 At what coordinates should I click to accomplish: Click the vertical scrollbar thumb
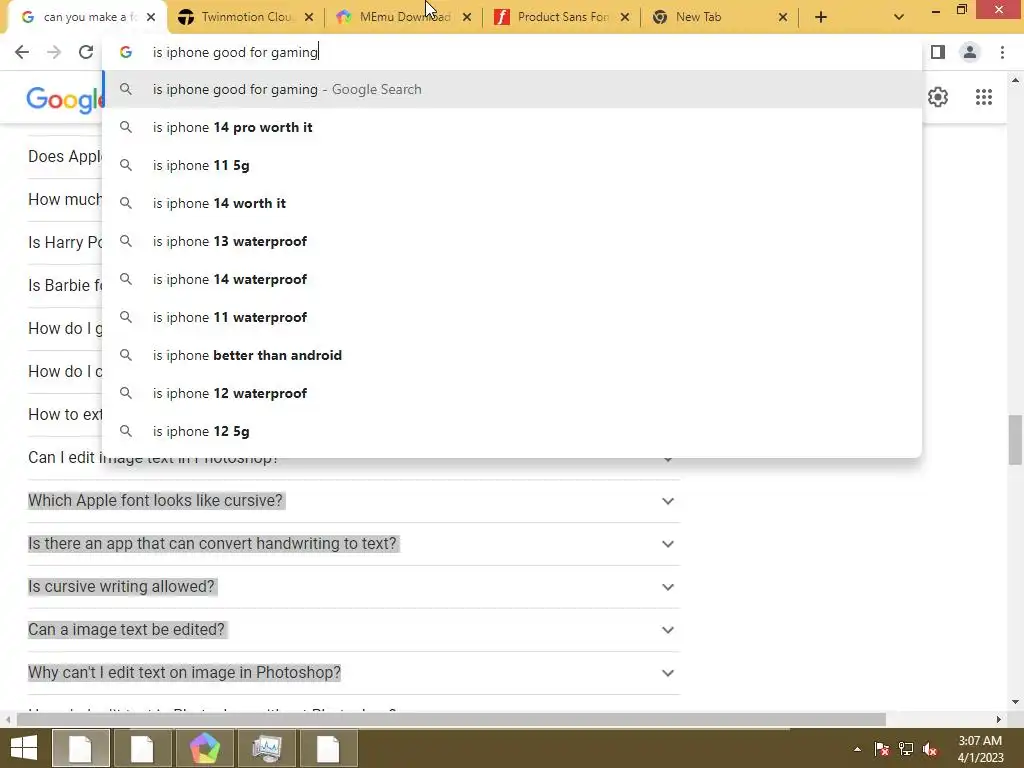click(x=1015, y=440)
